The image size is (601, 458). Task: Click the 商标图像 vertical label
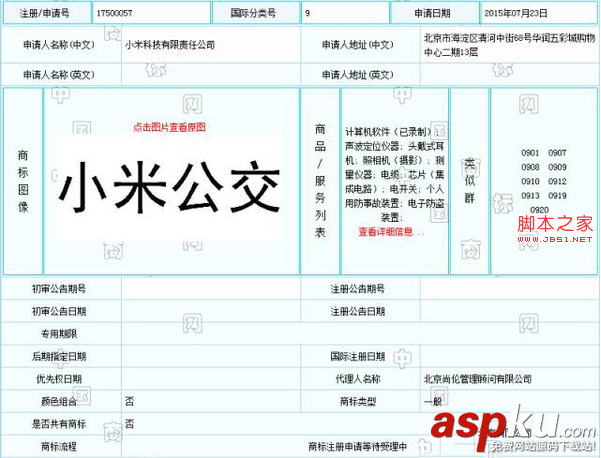pos(23,181)
